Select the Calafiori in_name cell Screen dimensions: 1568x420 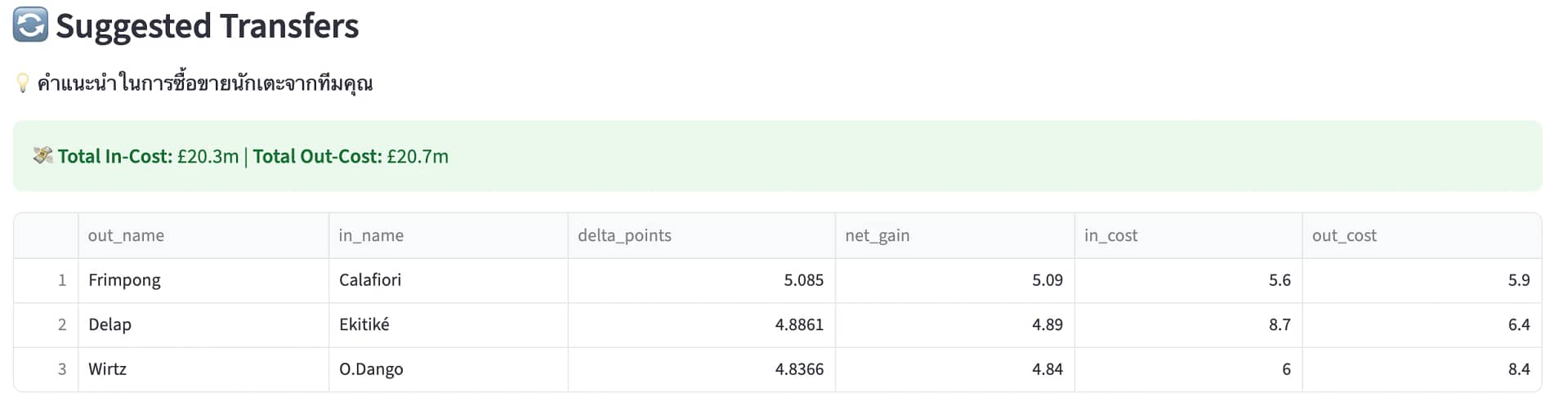(x=448, y=280)
